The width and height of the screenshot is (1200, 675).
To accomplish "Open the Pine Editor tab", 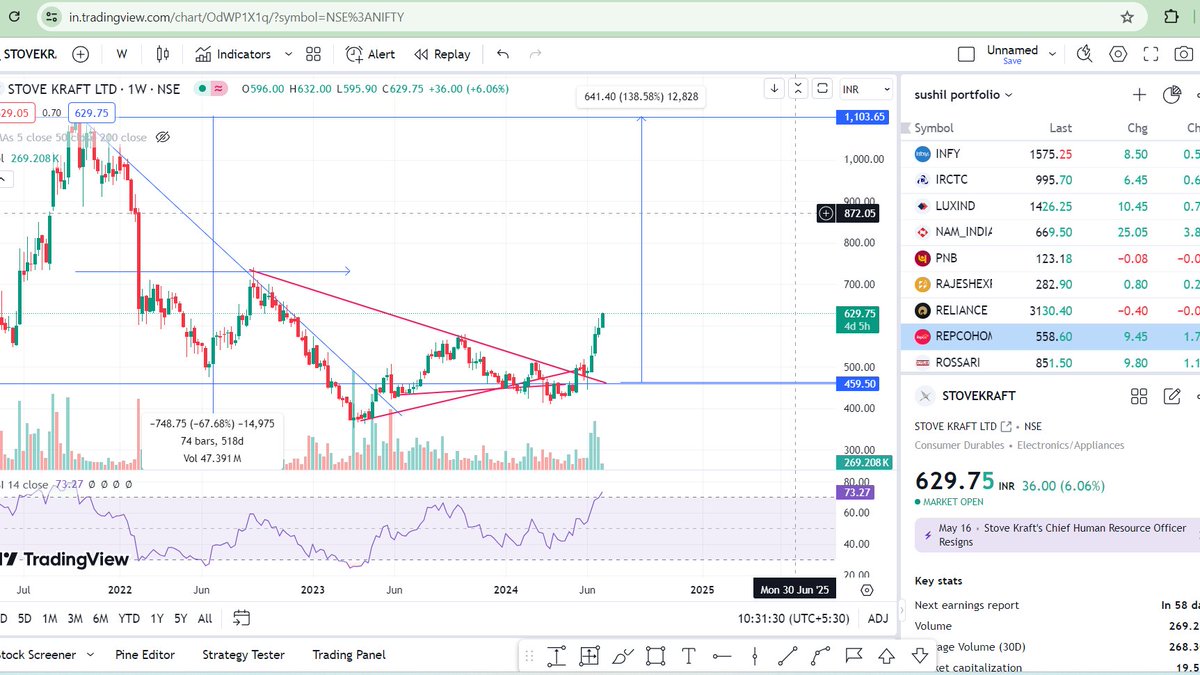I will tap(145, 655).
